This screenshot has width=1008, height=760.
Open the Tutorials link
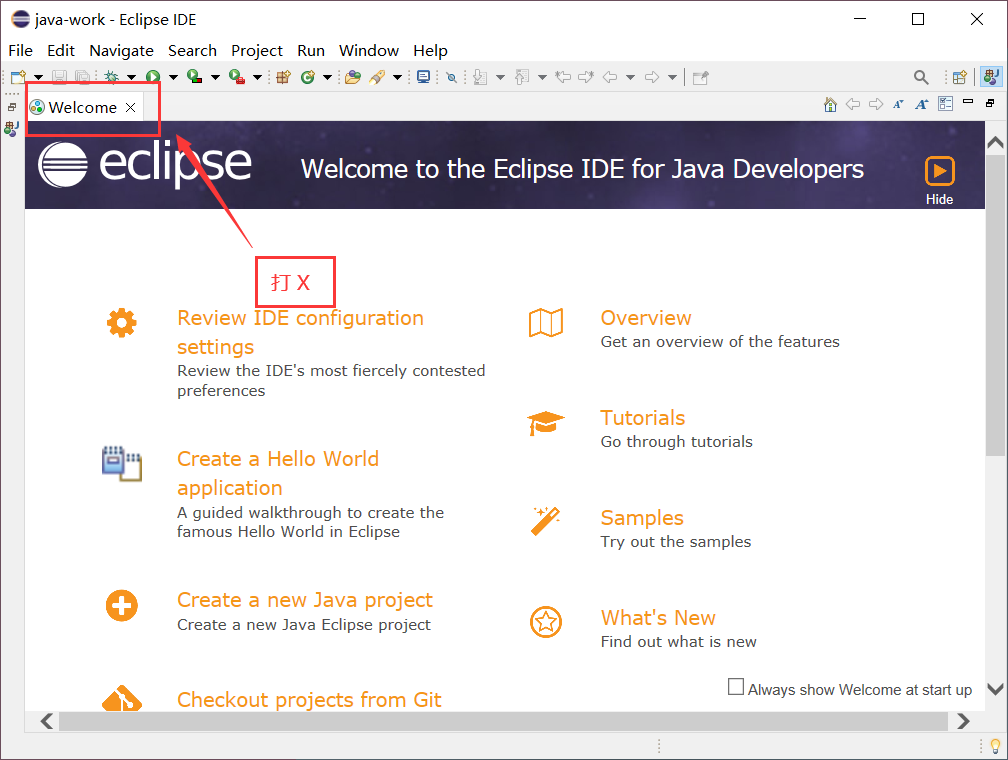tap(643, 417)
